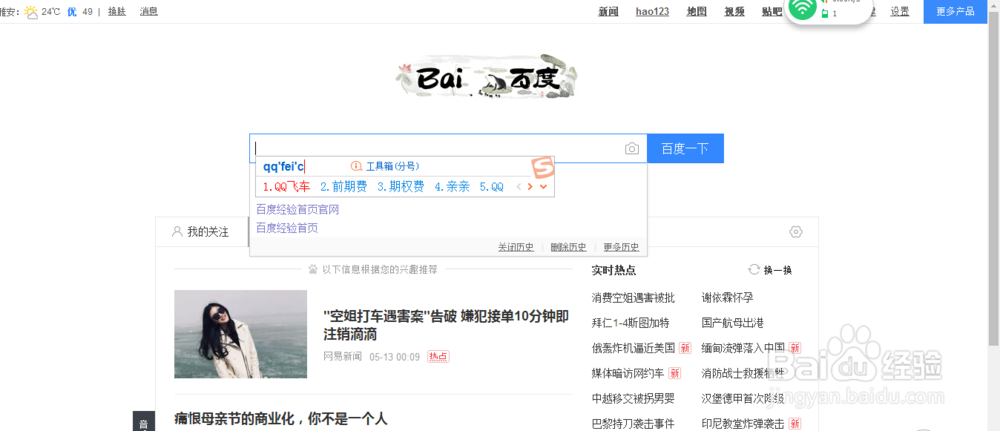This screenshot has width=1000, height=431.
Task: Click the air quality 优 49 indicator
Action: pyautogui.click(x=80, y=11)
